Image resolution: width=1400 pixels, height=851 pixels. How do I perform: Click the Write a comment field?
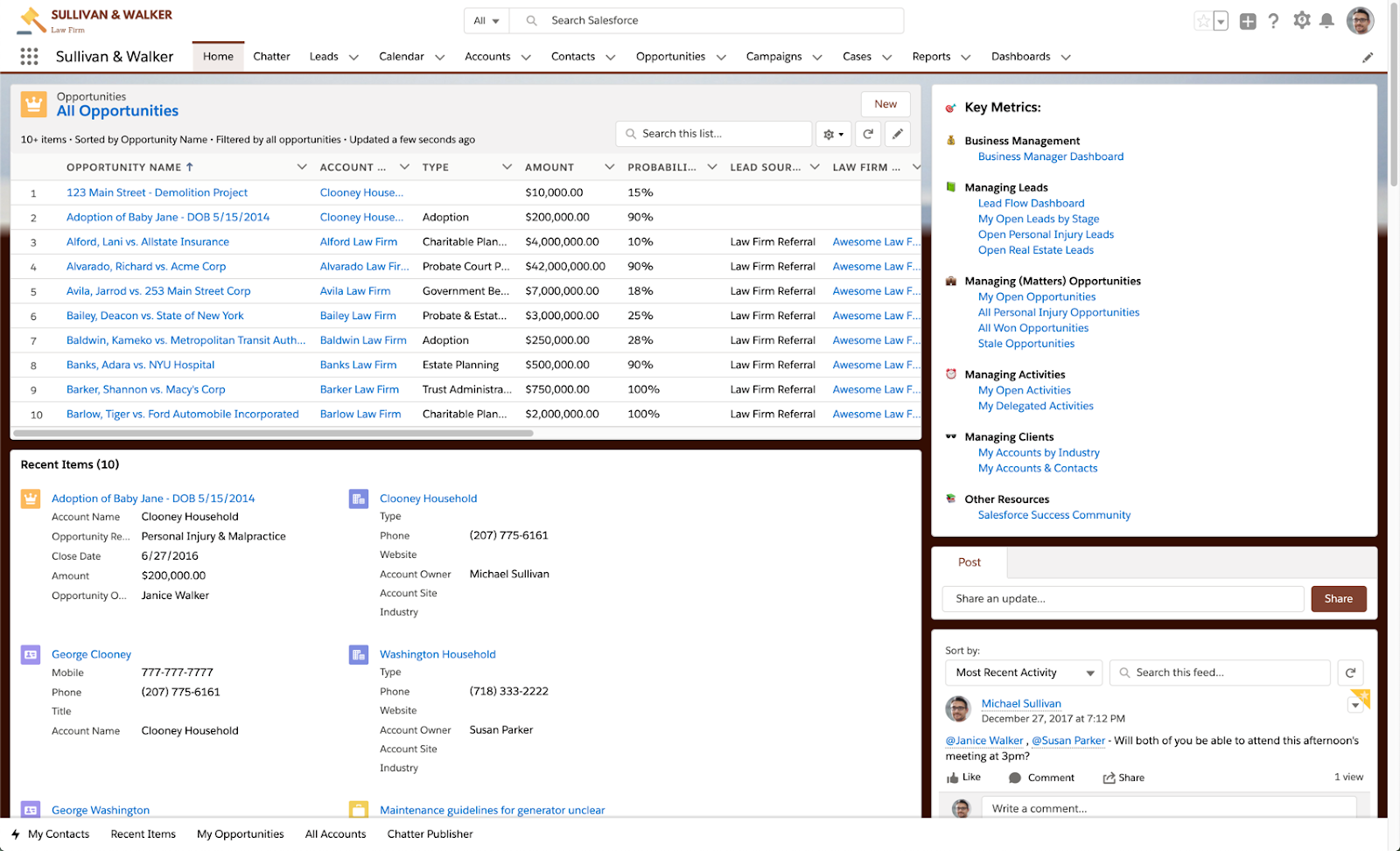[x=1169, y=808]
